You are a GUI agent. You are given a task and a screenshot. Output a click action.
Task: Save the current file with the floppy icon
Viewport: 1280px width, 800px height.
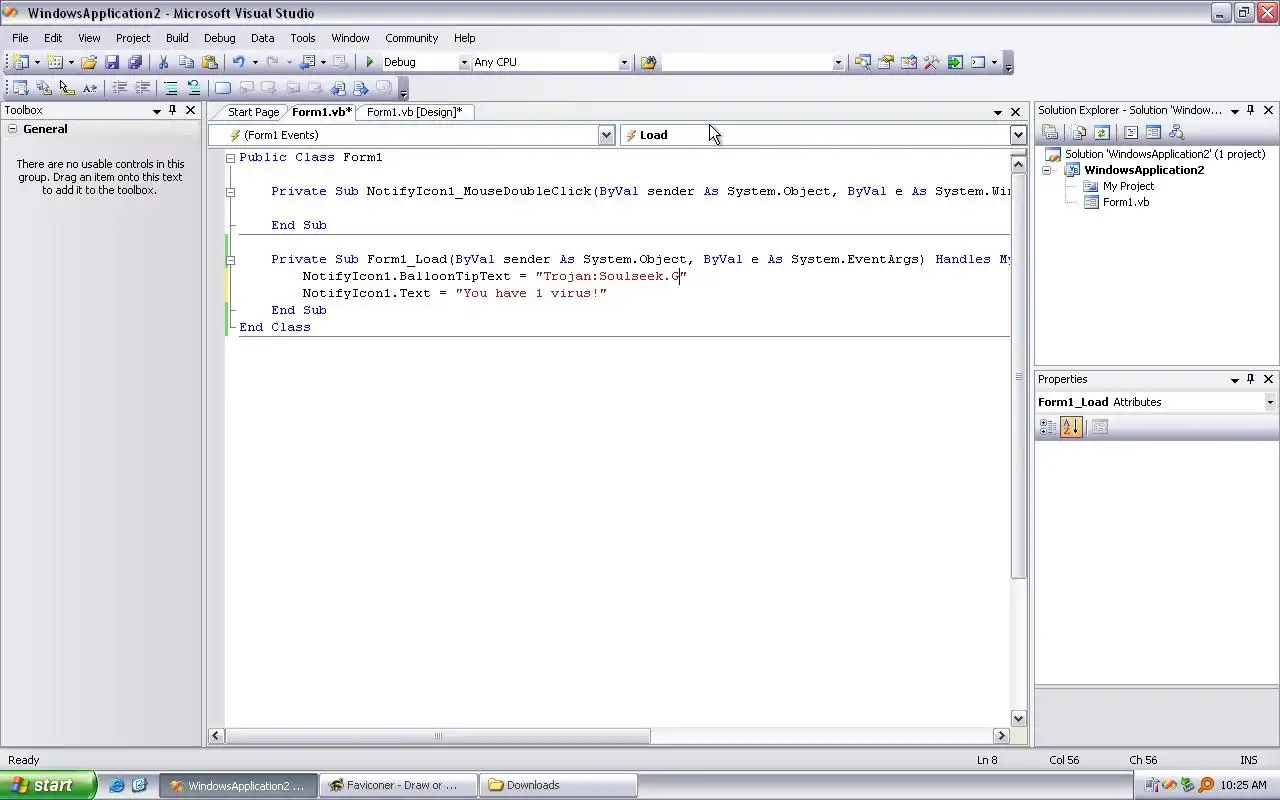112,62
